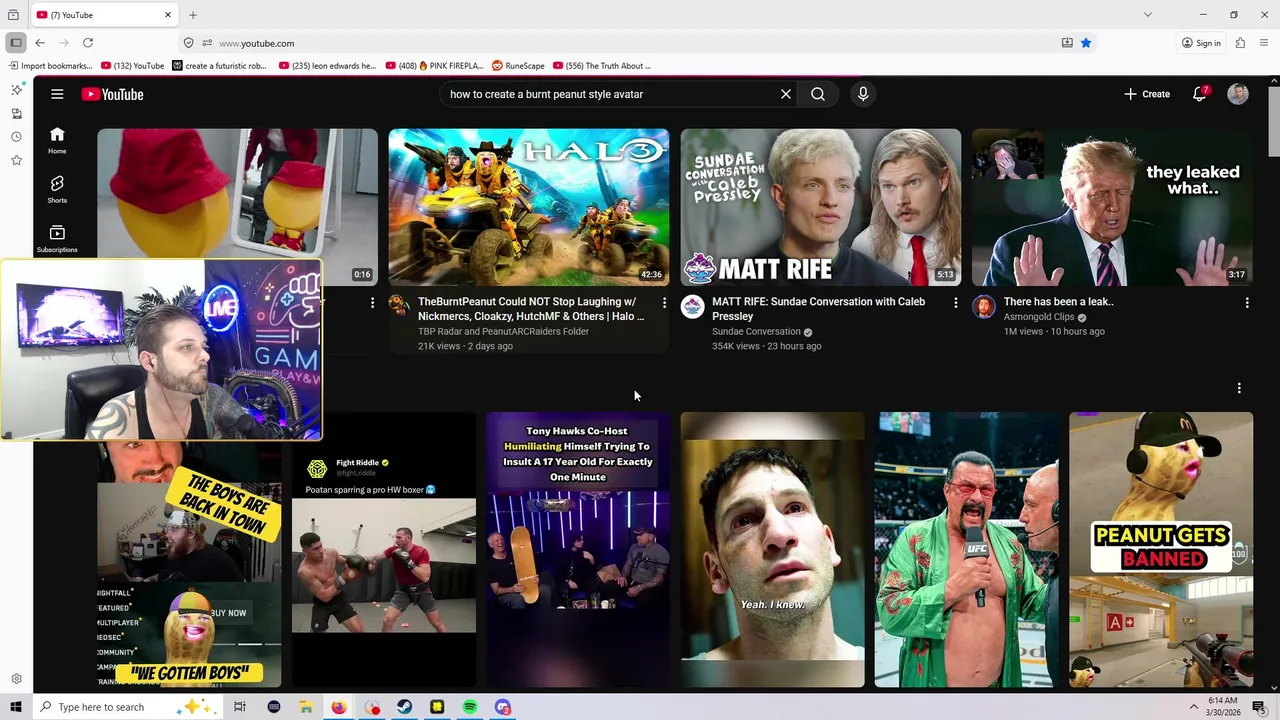Open File Explorer from the taskbar

(x=306, y=707)
